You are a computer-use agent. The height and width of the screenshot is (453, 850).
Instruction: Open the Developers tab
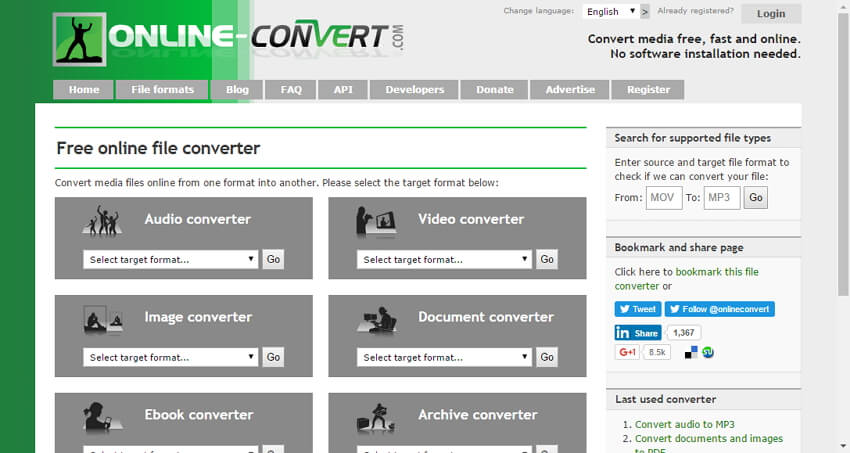(x=414, y=90)
